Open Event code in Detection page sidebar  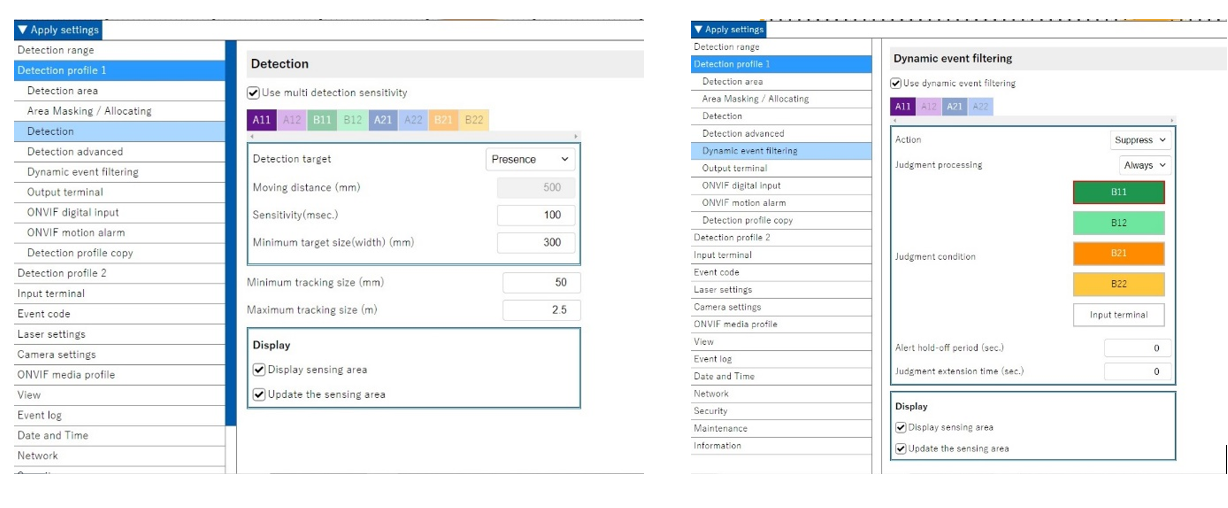pos(120,314)
